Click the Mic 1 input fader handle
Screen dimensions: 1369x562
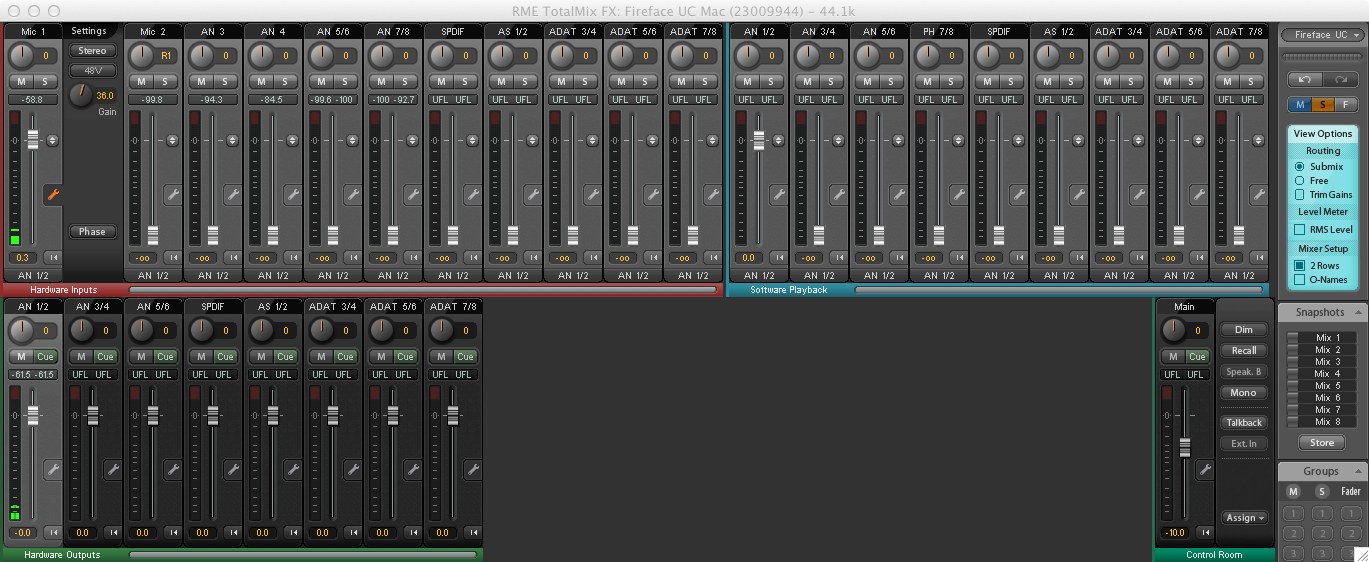coord(32,140)
